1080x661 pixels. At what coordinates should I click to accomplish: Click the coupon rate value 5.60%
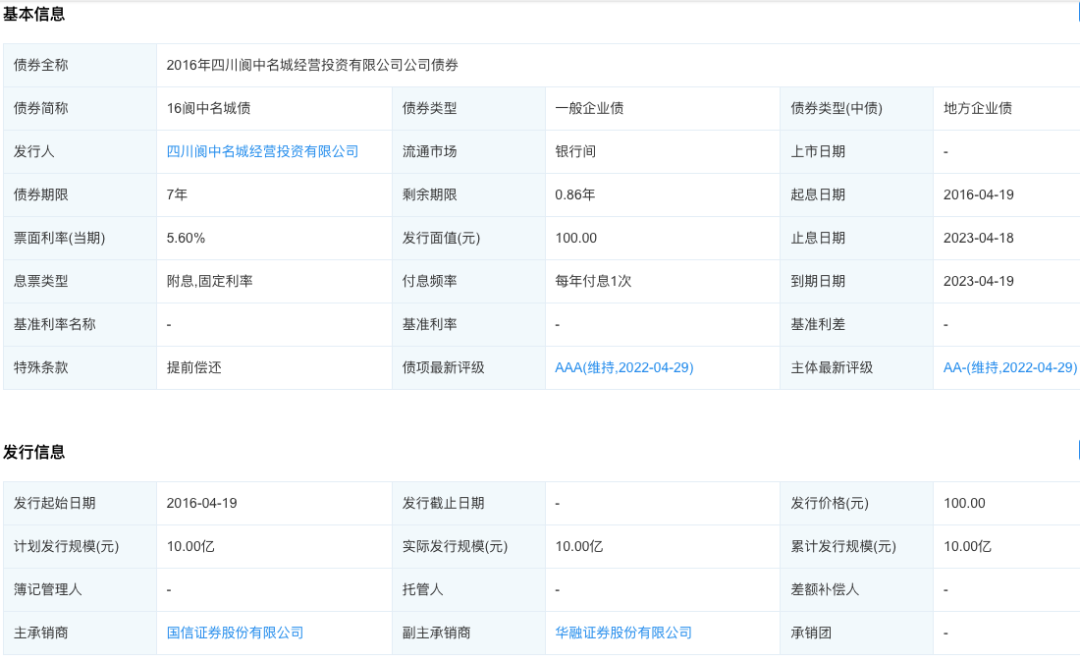(x=186, y=238)
